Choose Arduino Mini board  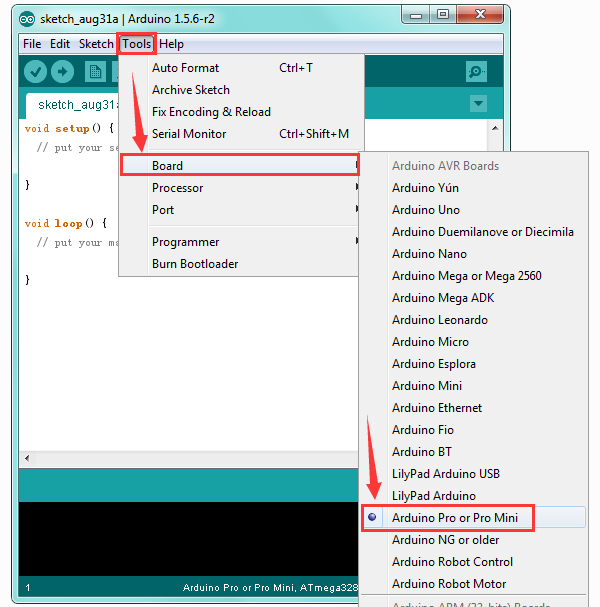tap(473, 386)
